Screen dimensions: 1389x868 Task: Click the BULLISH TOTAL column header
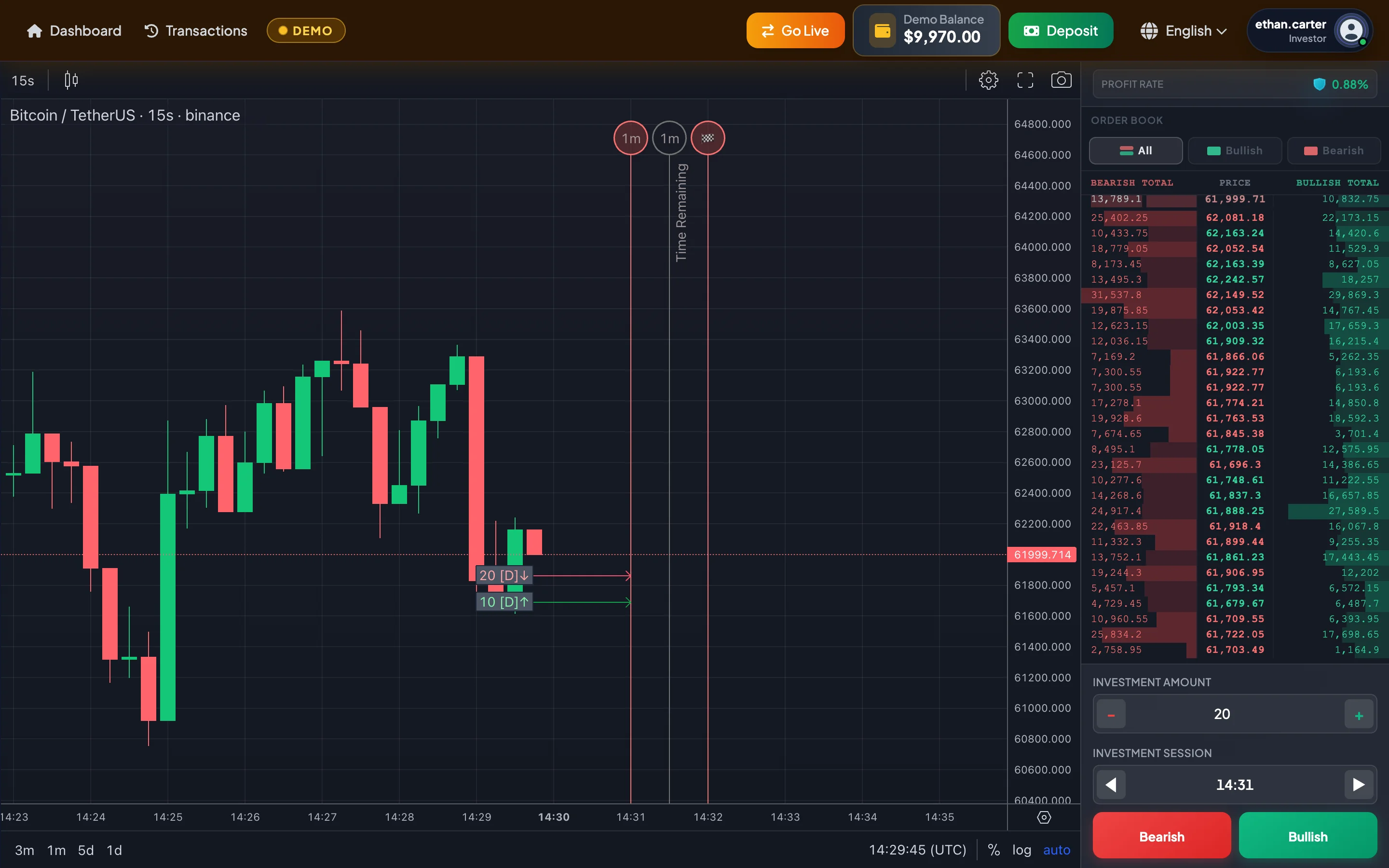[x=1337, y=183]
